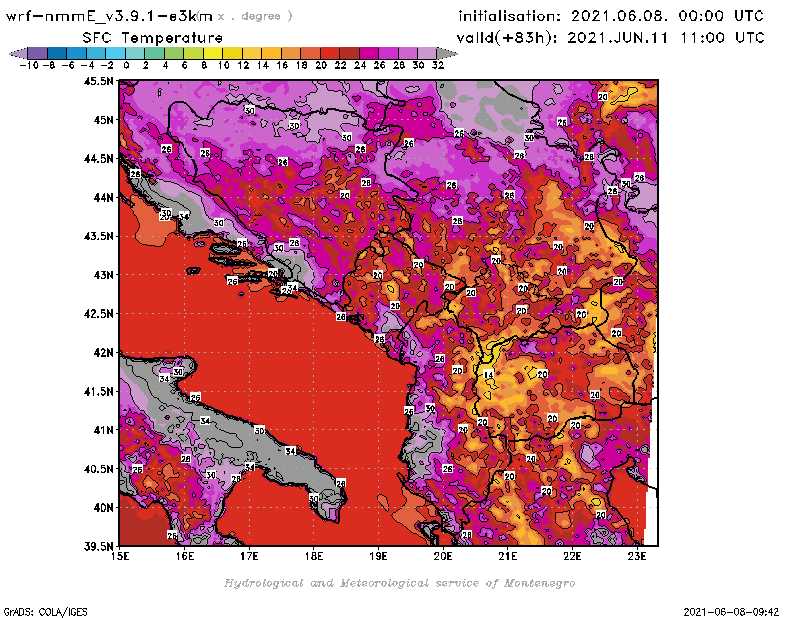Click the '42.5N' latitude axis label

(99, 314)
